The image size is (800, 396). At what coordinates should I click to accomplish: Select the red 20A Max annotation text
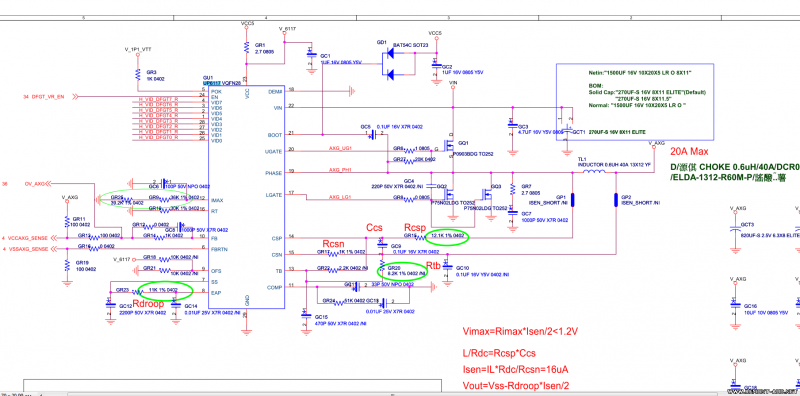click(690, 153)
